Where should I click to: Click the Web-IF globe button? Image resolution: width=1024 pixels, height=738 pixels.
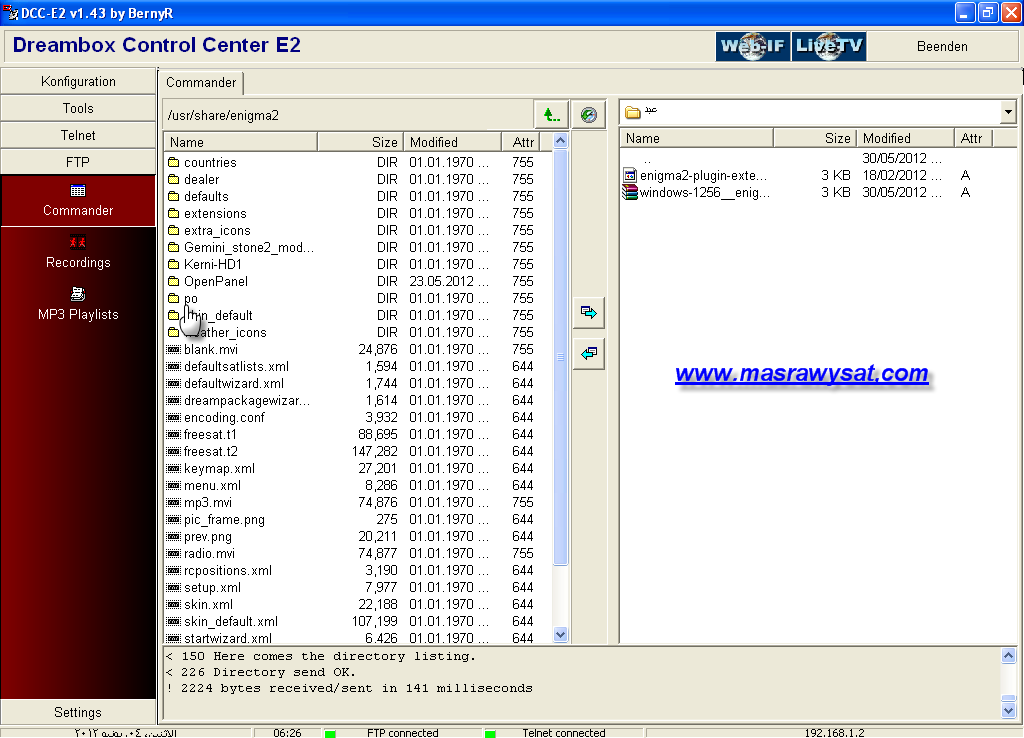tap(752, 46)
